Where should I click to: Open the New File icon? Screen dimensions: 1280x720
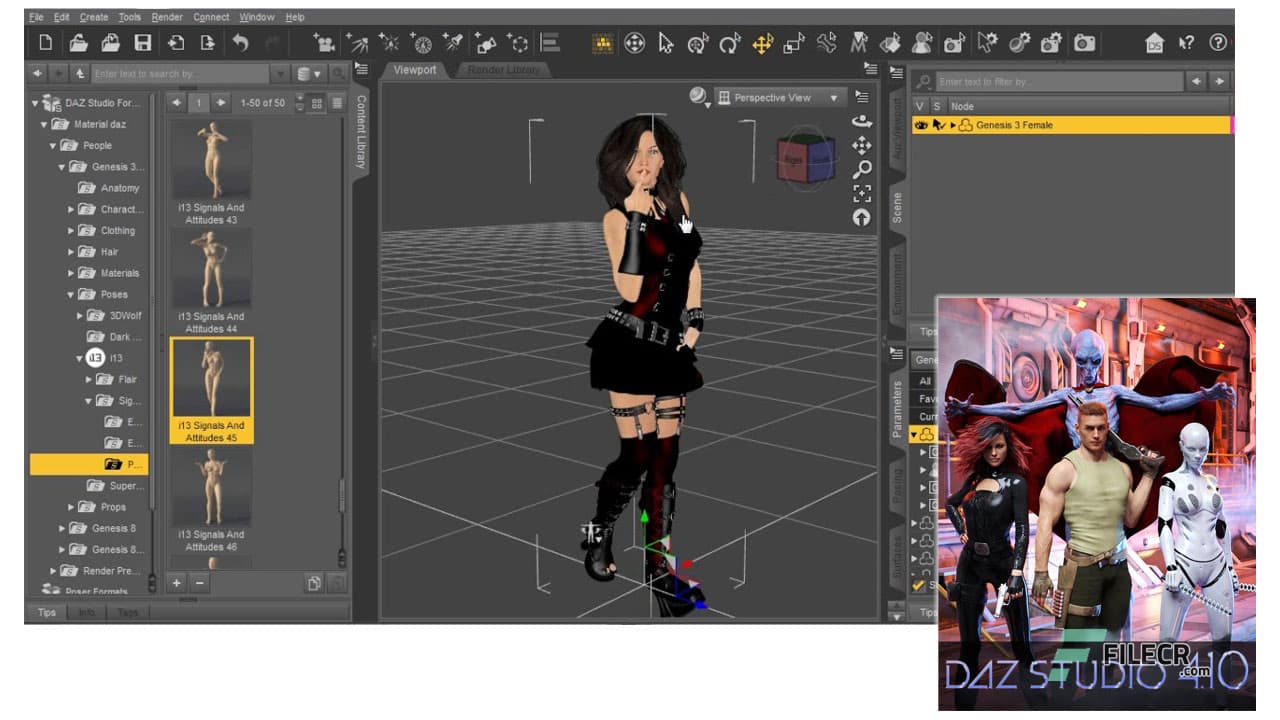(x=47, y=43)
